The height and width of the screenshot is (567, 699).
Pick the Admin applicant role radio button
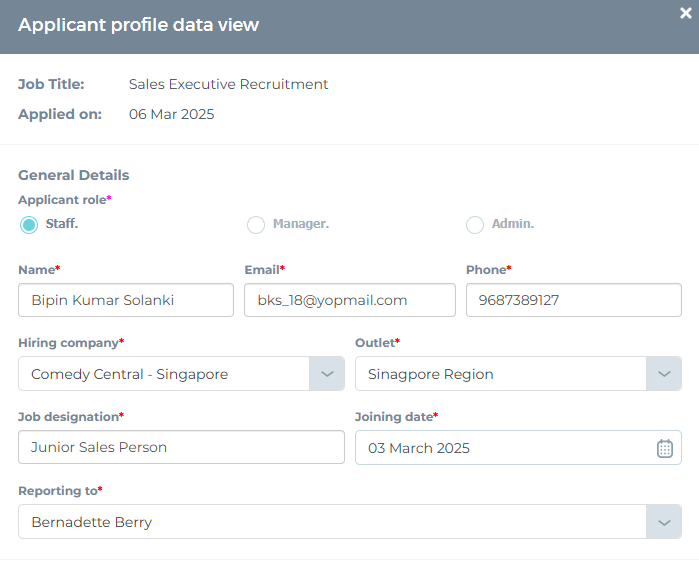pos(475,225)
